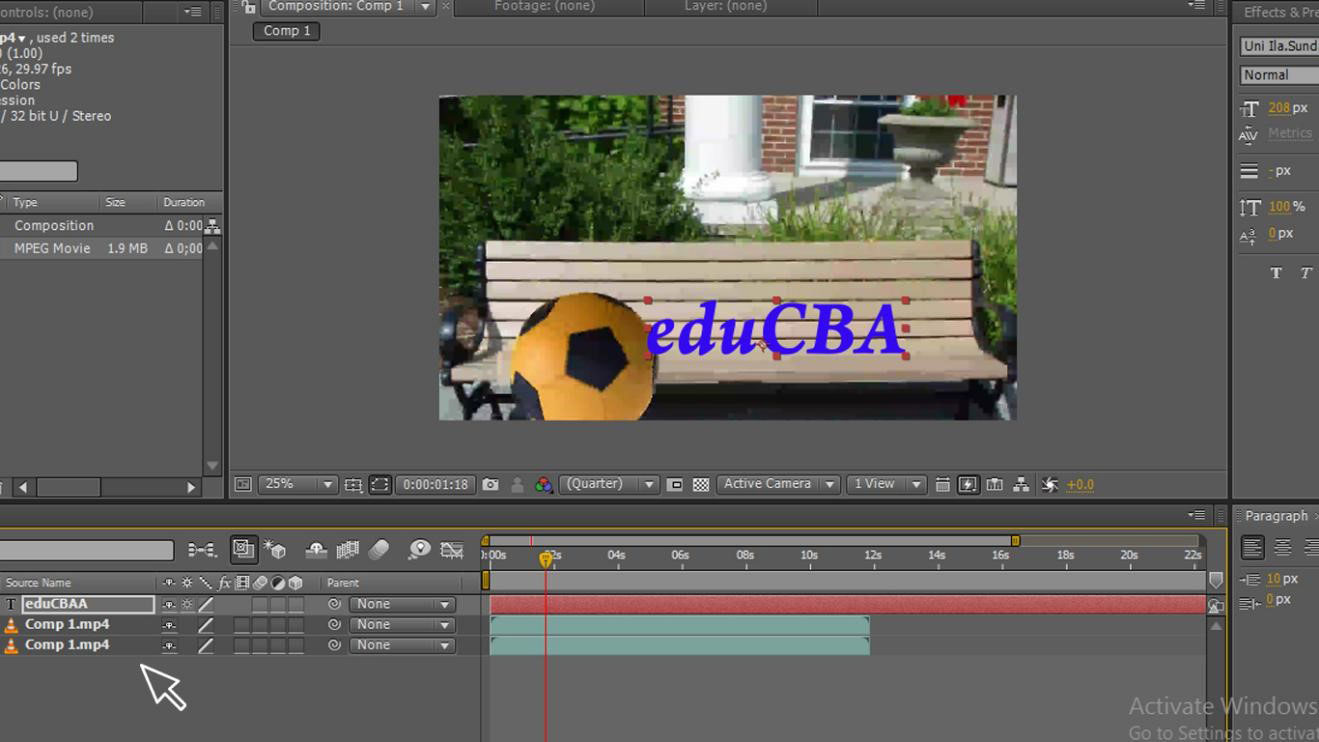The image size is (1319, 742).
Task: Toggle the shy switch on eduCBAA layer
Action: pos(169,604)
